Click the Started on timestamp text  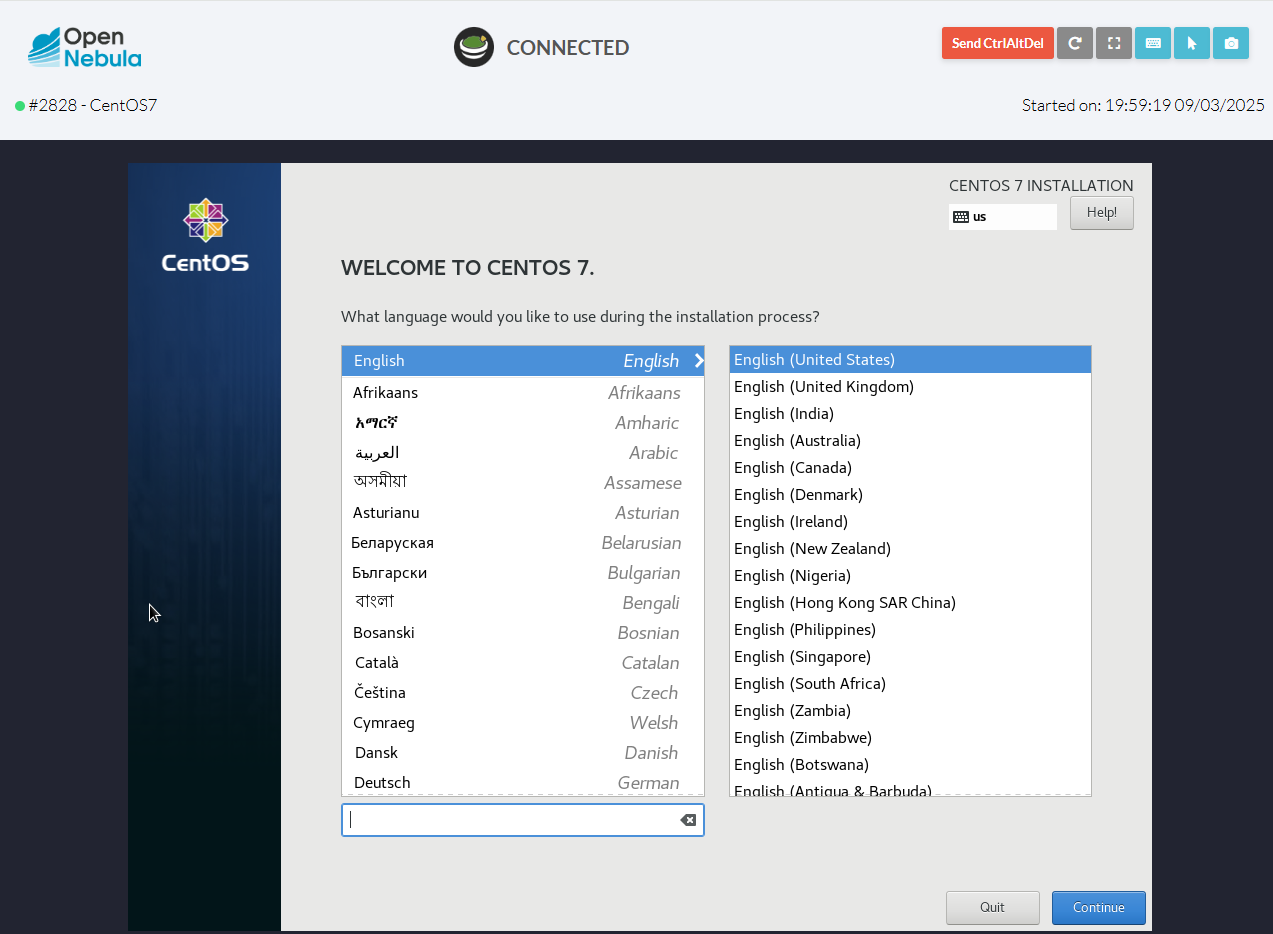(1143, 105)
